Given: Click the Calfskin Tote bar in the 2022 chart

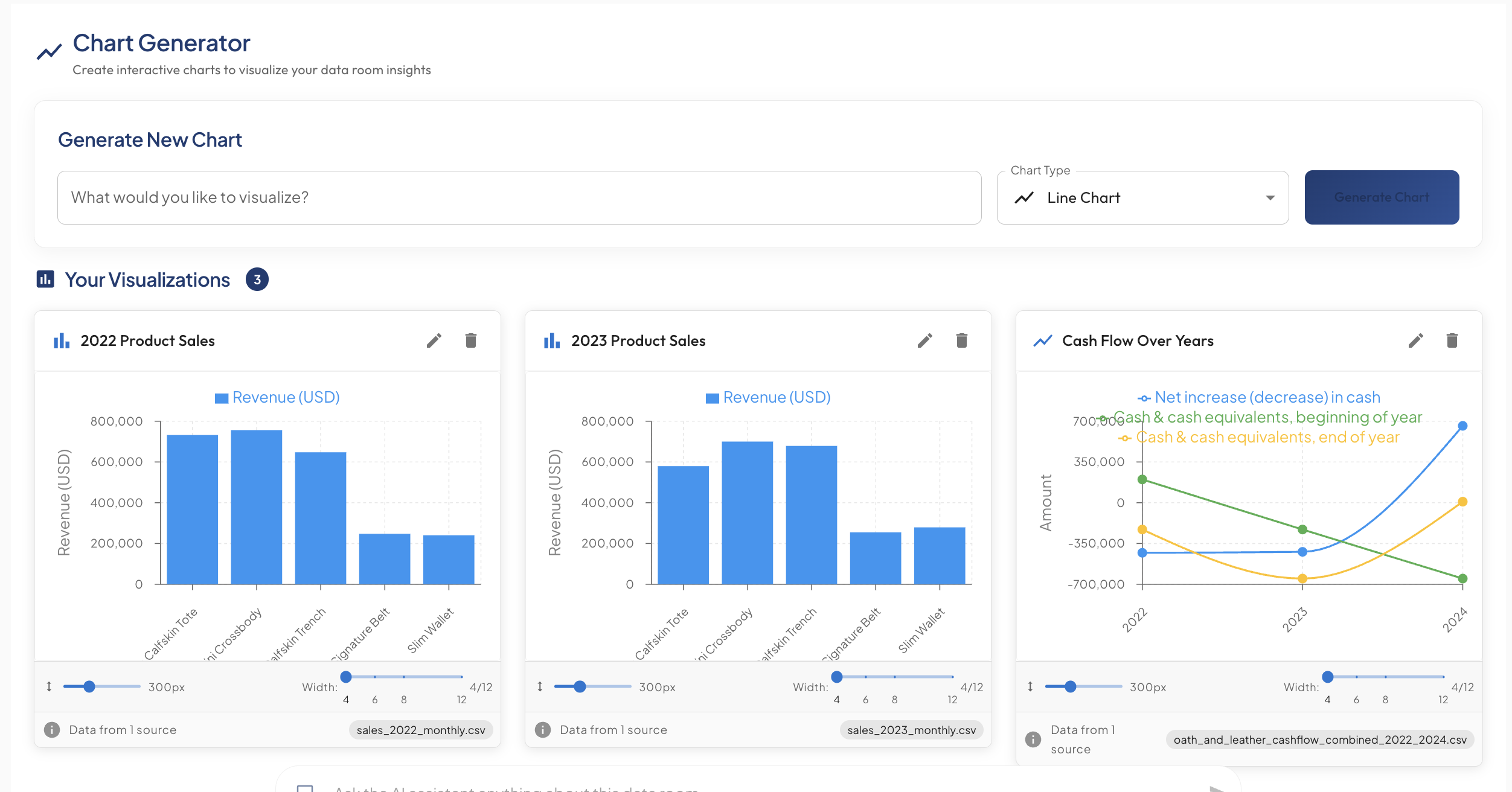Looking at the screenshot, I should [x=193, y=509].
